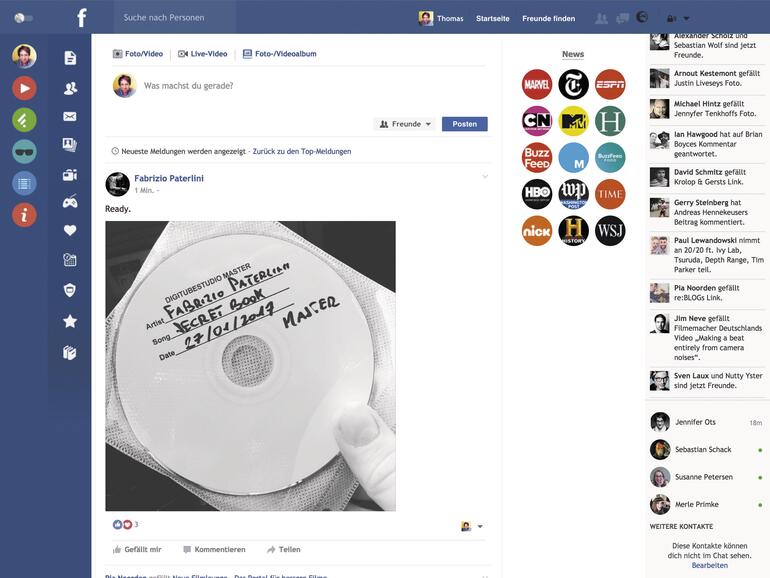
Task: Open privacy shortcuts lock icon
Action: pos(671,19)
